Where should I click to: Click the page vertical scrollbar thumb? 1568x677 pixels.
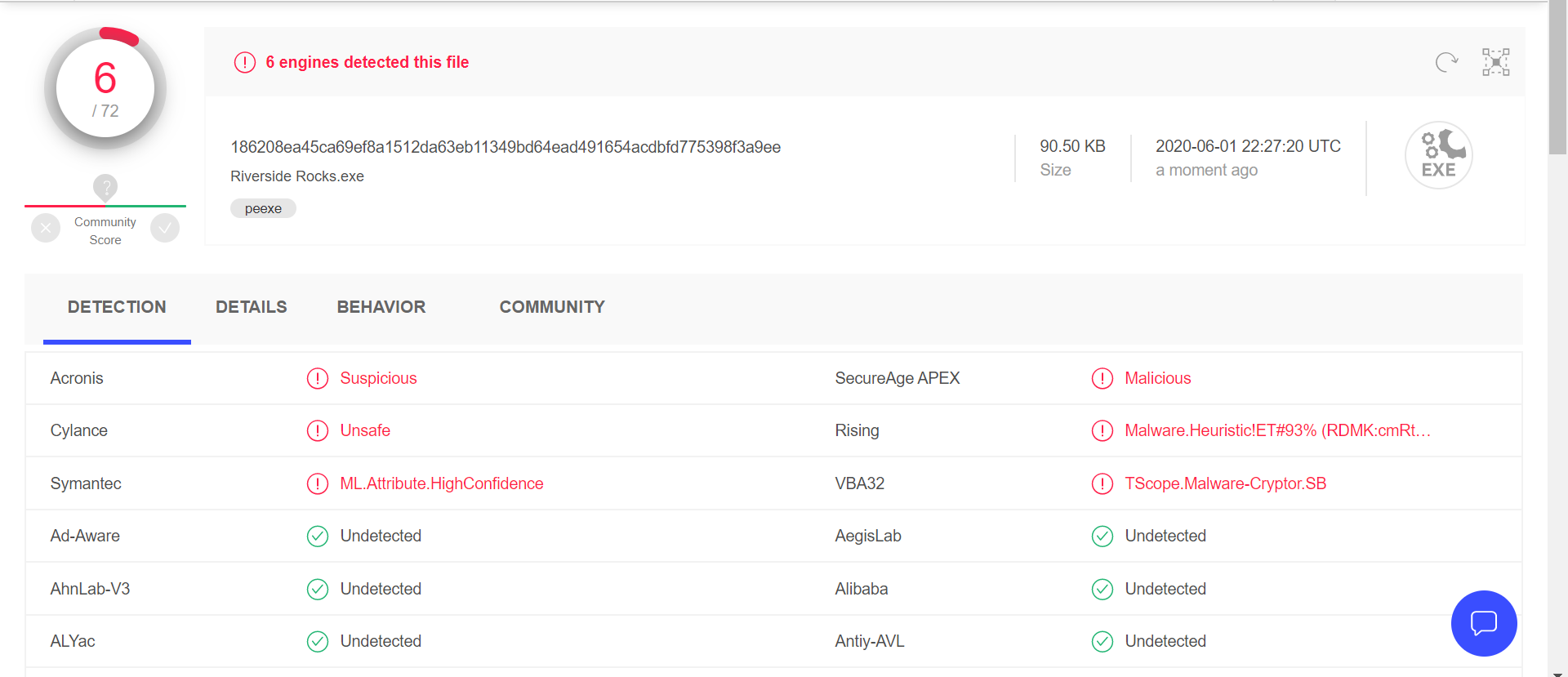(x=1557, y=78)
